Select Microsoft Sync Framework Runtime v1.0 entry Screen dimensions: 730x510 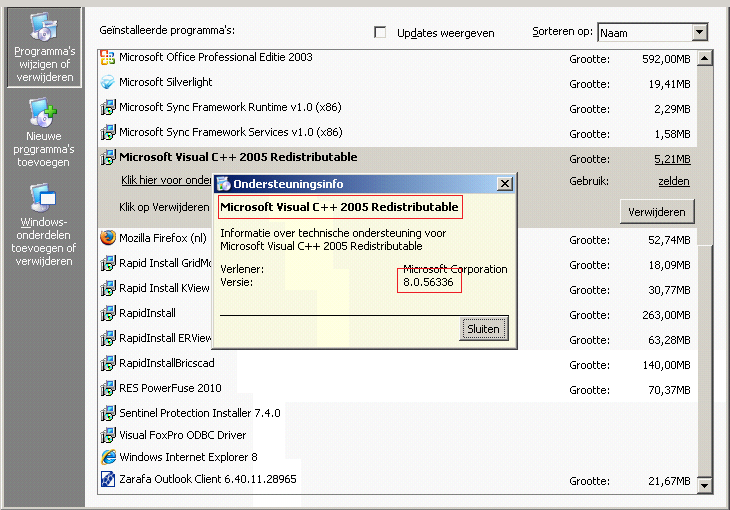coord(230,107)
